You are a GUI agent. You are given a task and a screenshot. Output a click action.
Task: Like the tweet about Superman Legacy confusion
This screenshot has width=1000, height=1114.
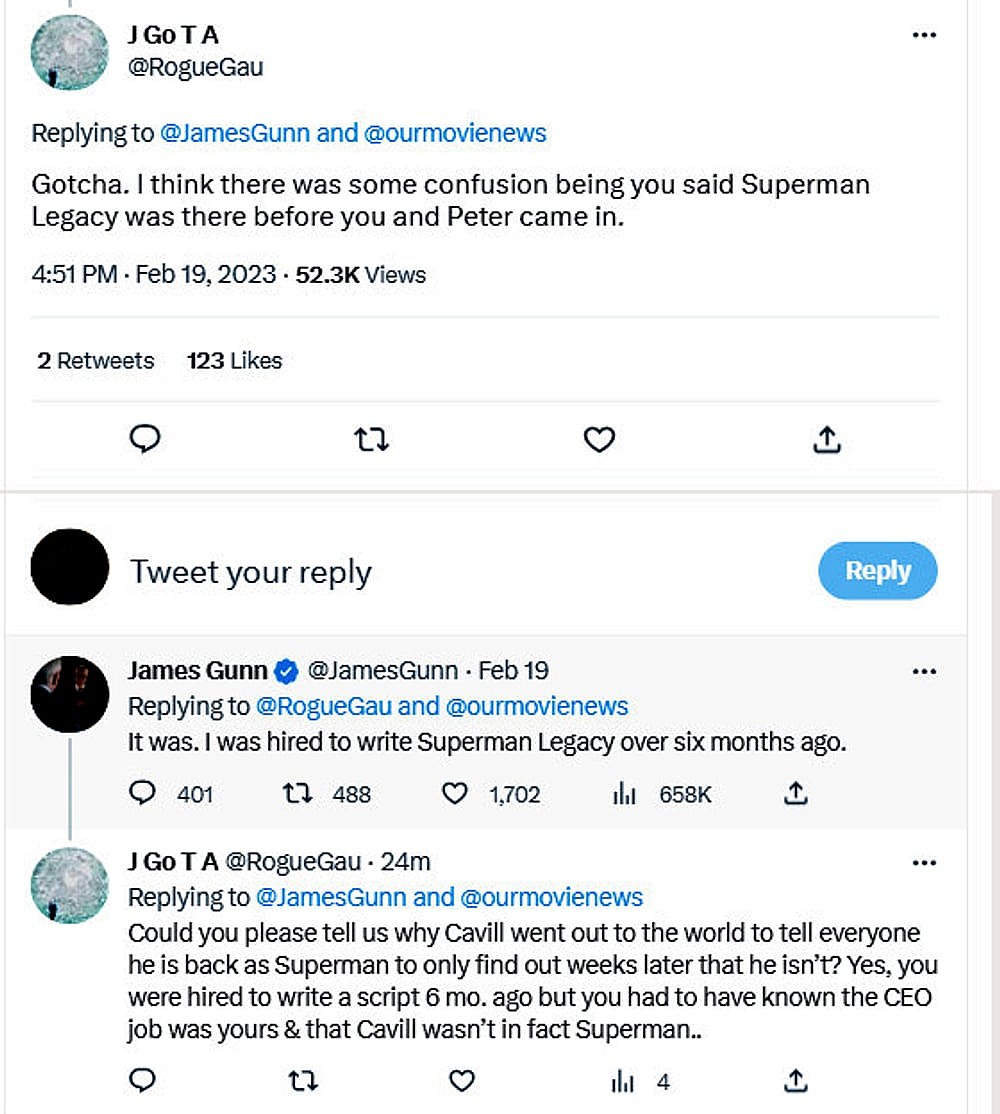click(598, 439)
